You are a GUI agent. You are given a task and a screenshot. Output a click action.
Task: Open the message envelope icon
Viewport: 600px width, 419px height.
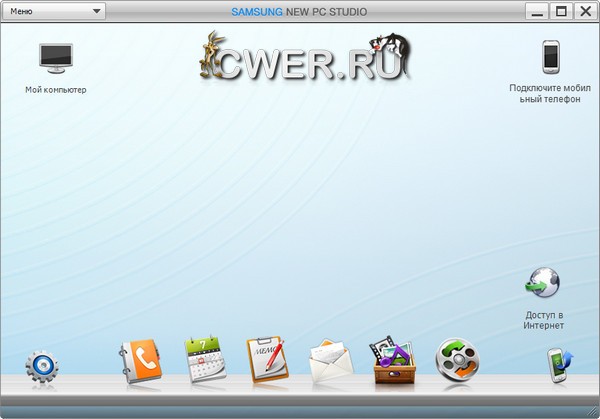(x=328, y=362)
